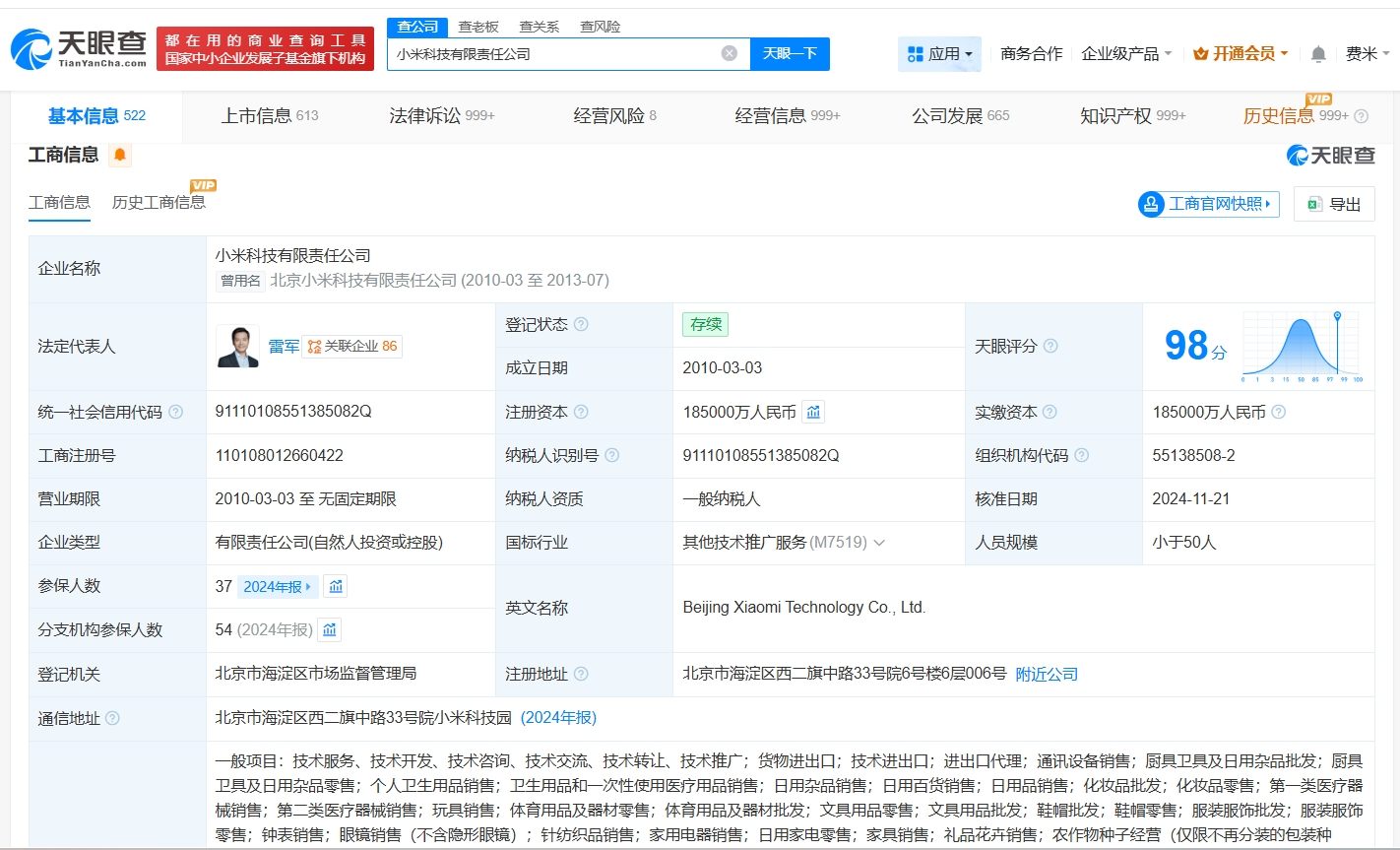Image resolution: width=1400 pixels, height=850 pixels.
Task: Clear the search box with X icon
Action: (729, 53)
